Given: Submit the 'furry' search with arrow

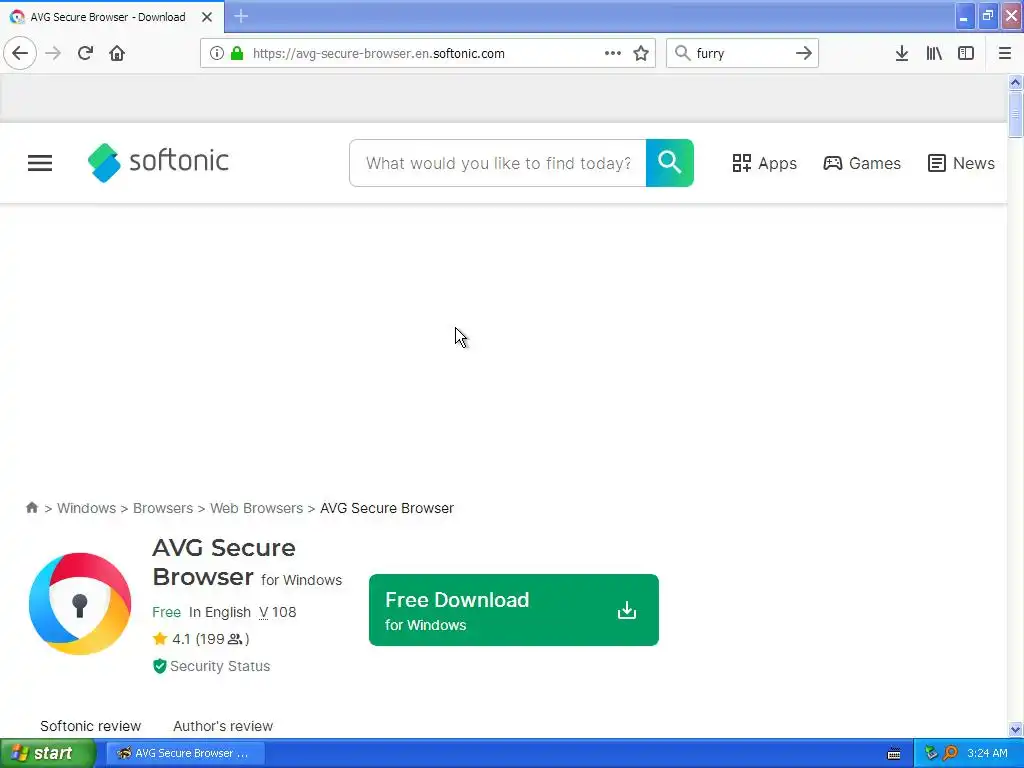Looking at the screenshot, I should [804, 53].
